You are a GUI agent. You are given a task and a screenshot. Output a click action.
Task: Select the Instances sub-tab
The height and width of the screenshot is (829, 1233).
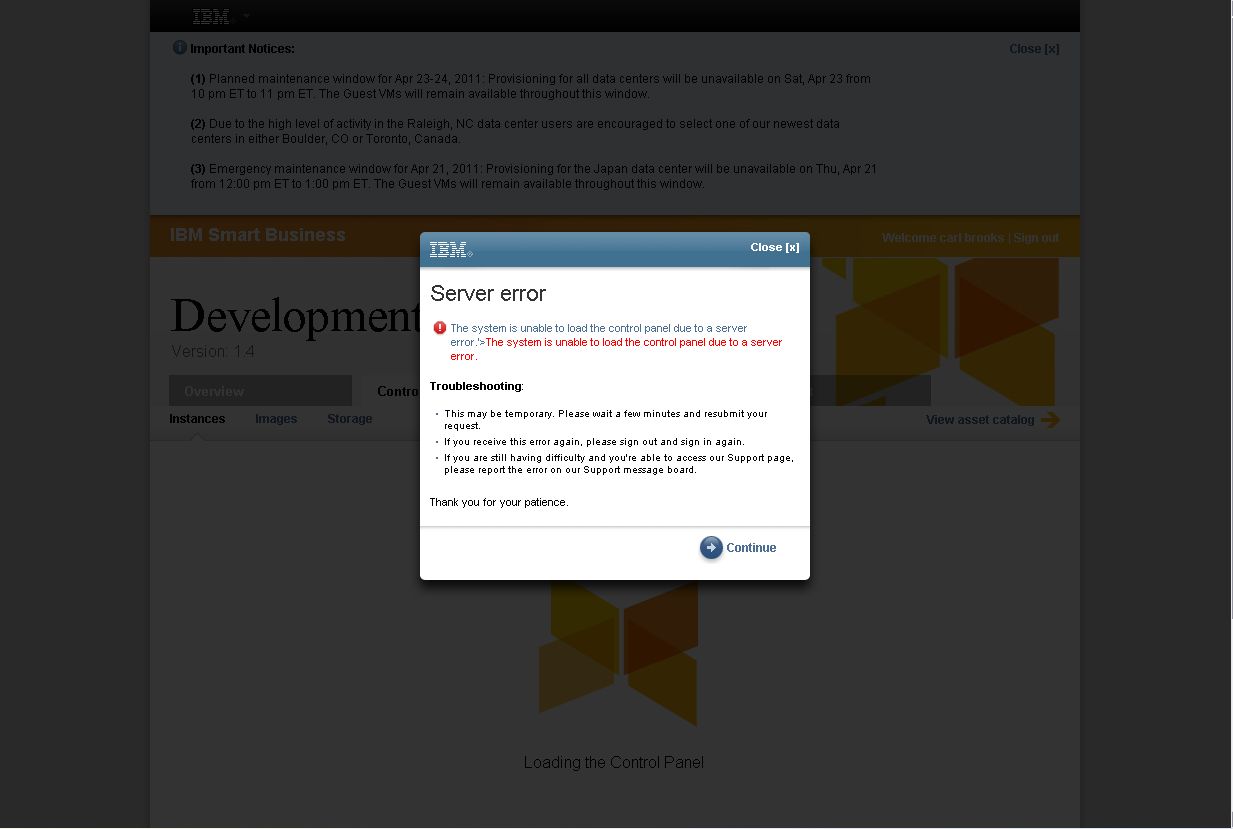197,419
